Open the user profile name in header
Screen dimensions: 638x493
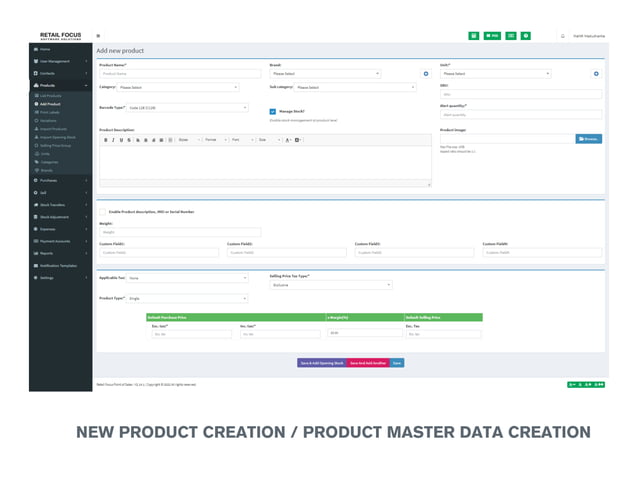(x=589, y=36)
